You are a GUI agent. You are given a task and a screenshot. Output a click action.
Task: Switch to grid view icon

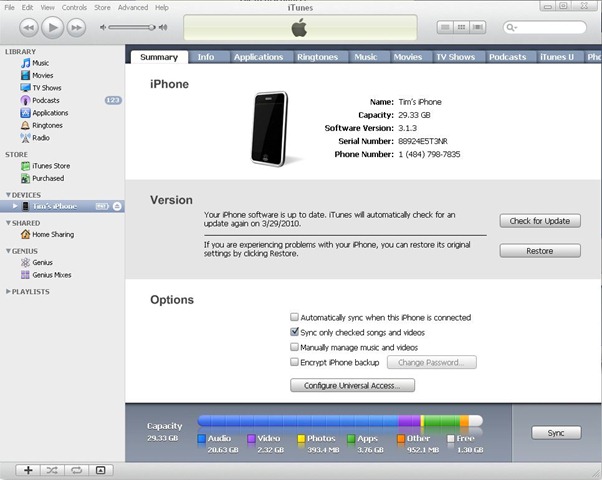pos(461,27)
